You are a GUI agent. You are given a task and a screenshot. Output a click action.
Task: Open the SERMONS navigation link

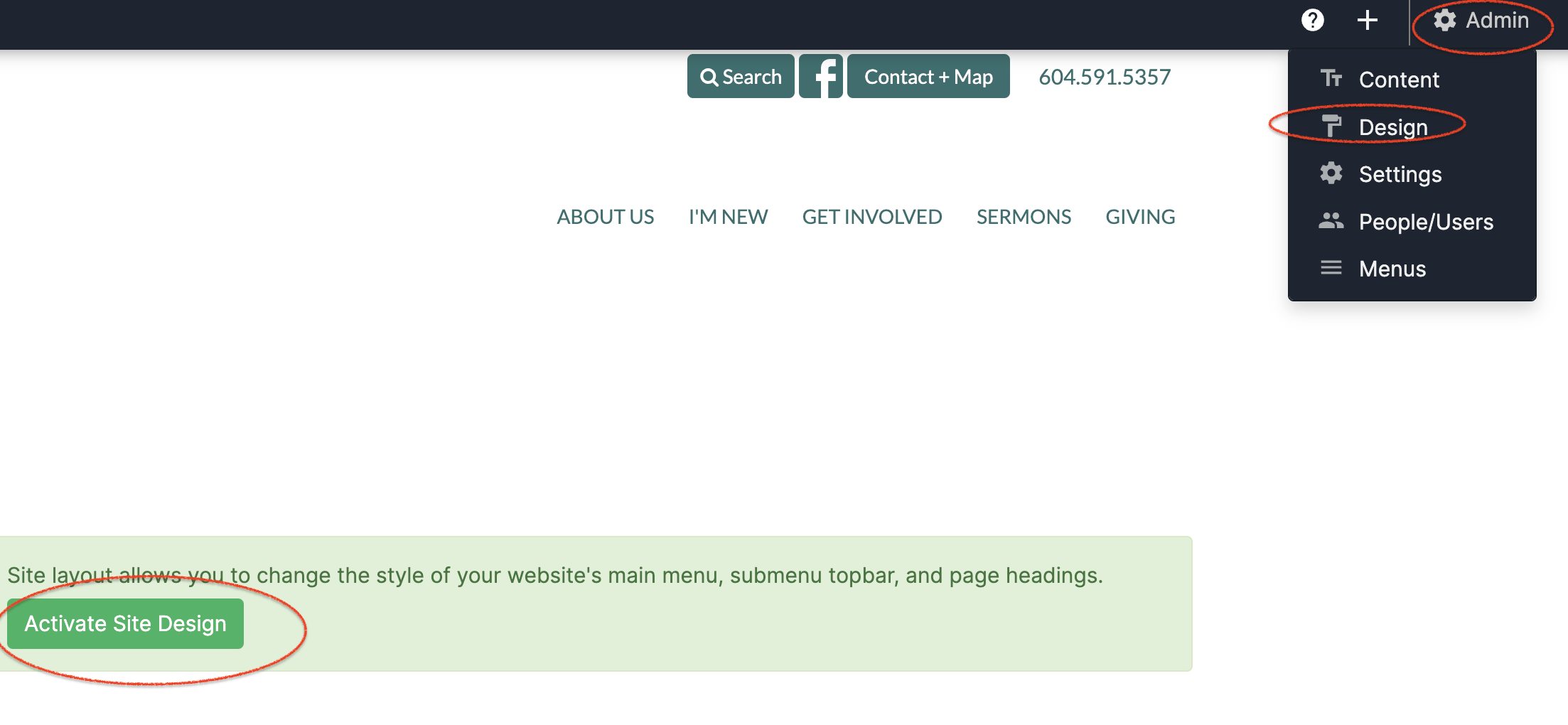tap(1024, 217)
